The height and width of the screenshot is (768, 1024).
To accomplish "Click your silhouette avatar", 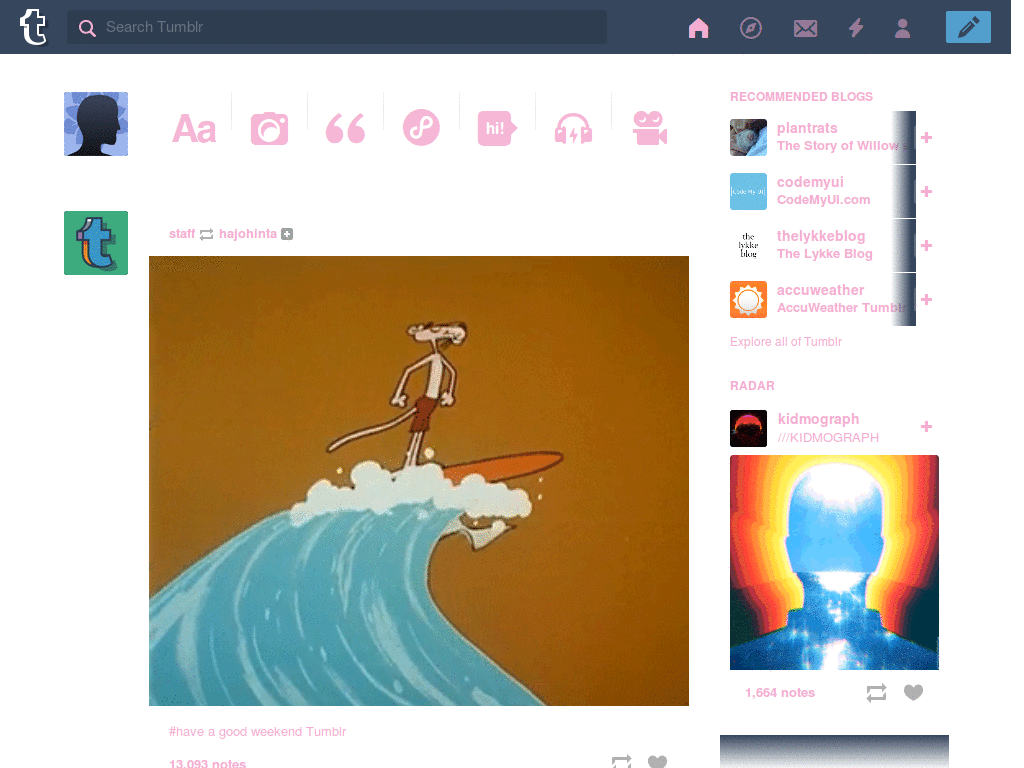I will (96, 124).
